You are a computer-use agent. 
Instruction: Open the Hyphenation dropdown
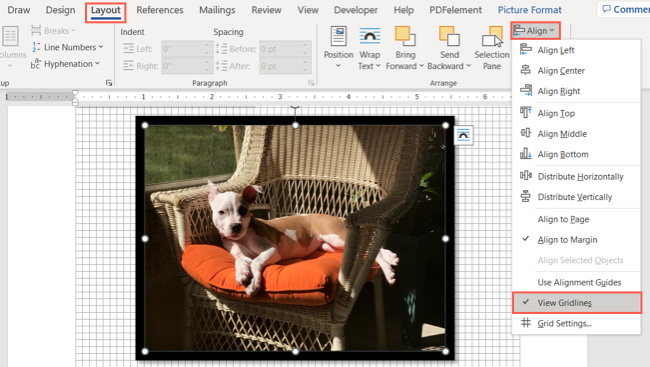tap(65, 64)
